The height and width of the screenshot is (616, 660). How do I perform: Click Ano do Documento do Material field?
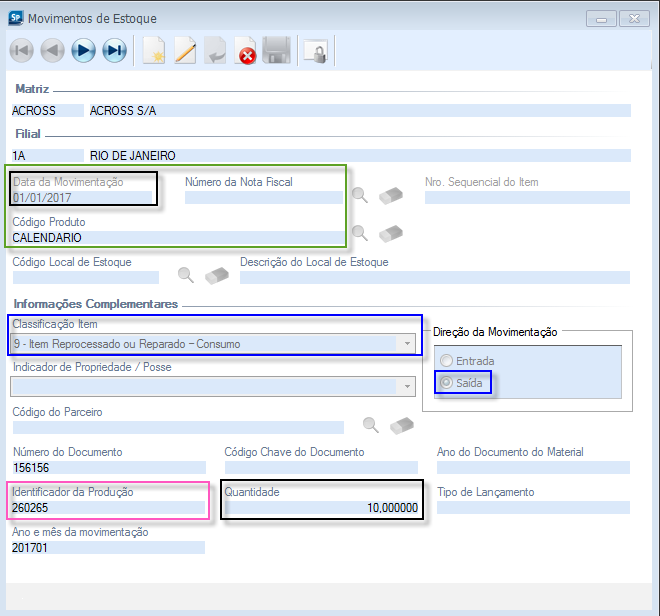533,467
